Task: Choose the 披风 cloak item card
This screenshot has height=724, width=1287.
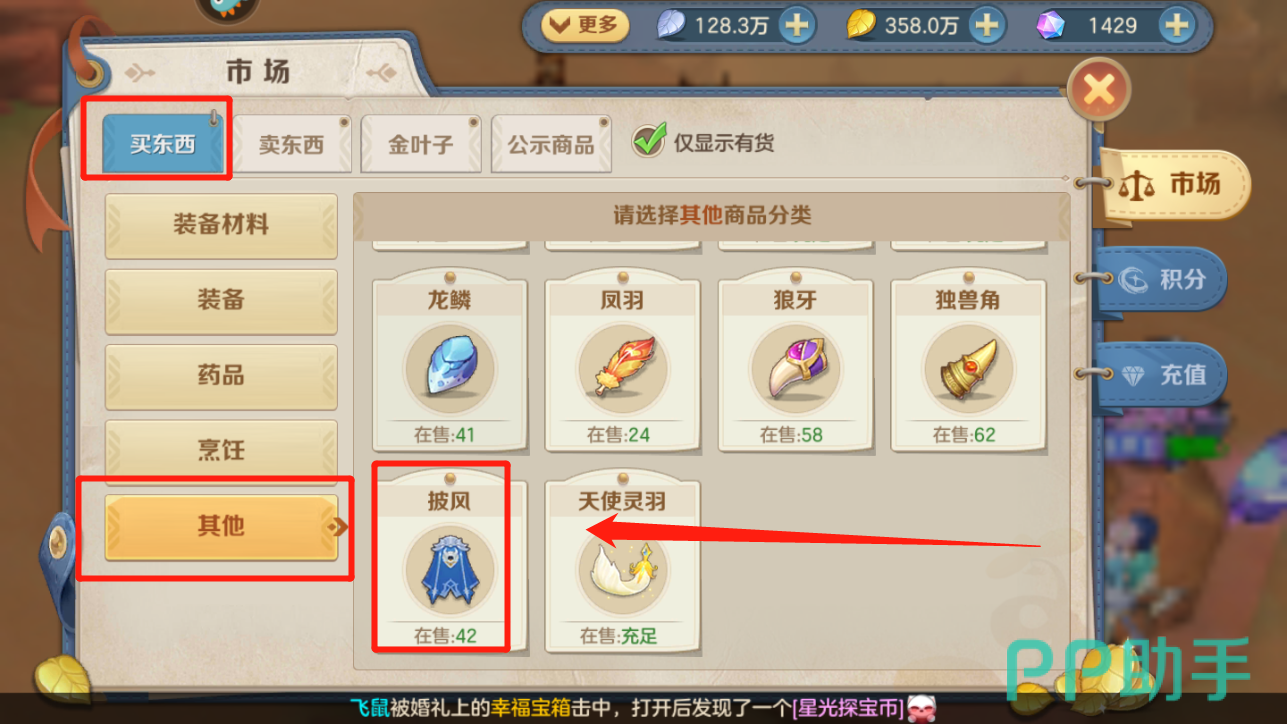Action: (x=449, y=562)
